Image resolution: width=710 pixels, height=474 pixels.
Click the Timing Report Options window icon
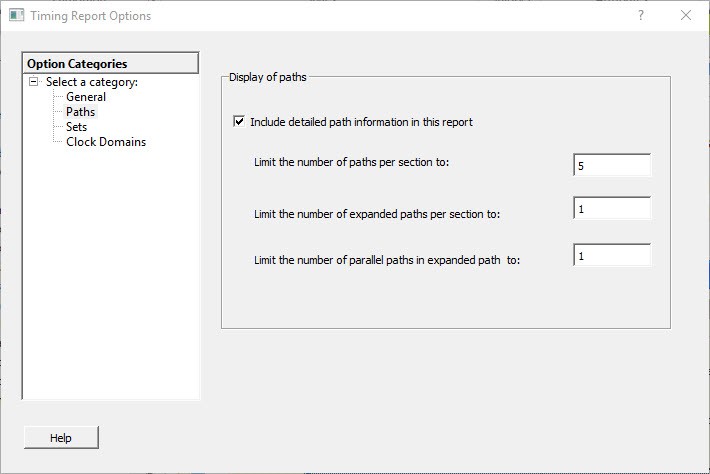click(x=16, y=16)
